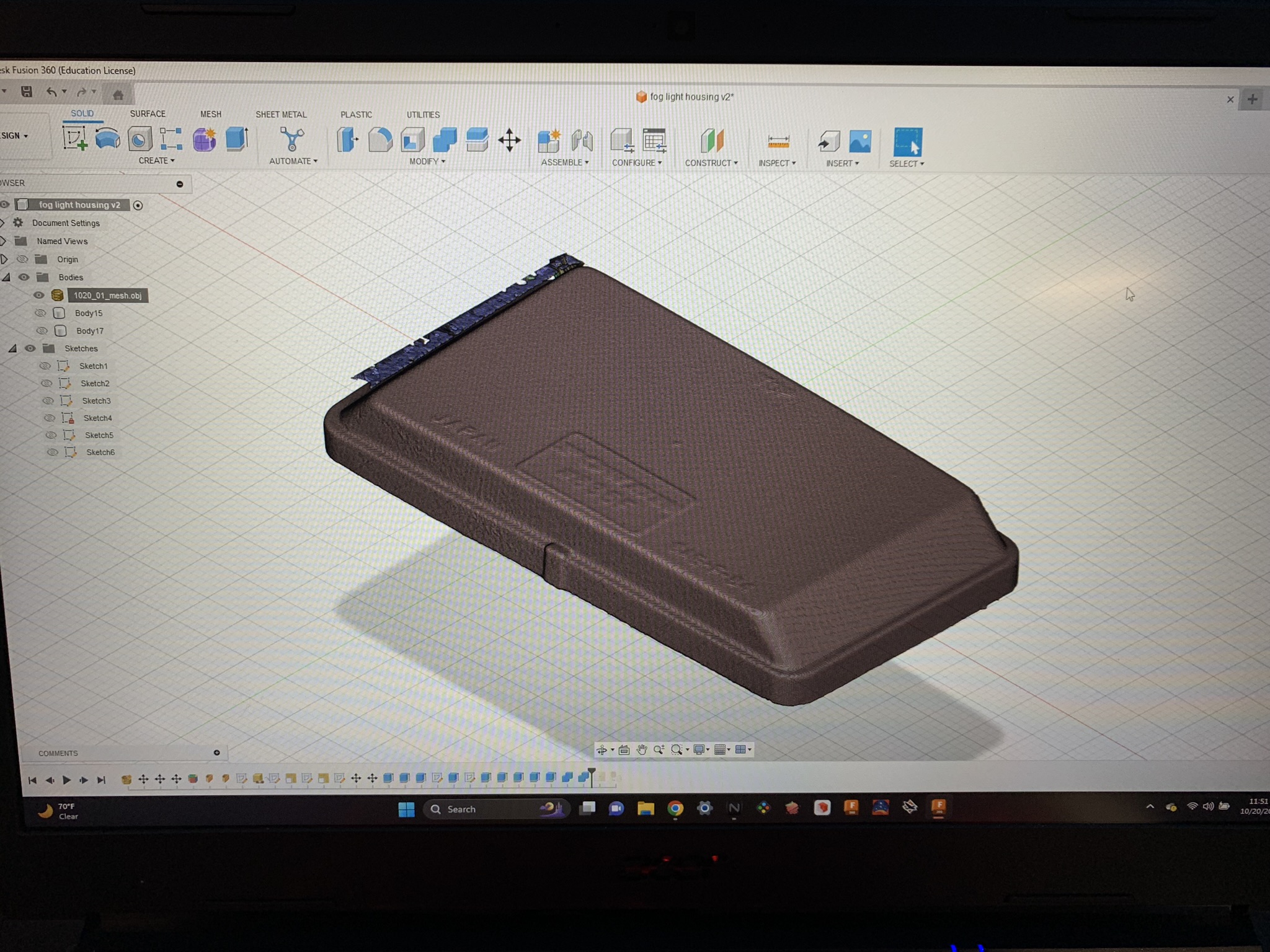Open a new document tab with plus

coord(1253,99)
